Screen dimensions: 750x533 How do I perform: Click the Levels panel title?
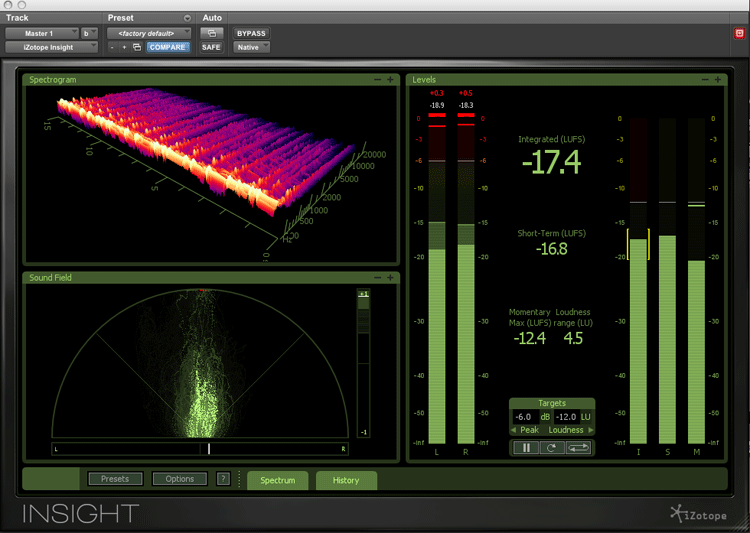click(x=424, y=79)
